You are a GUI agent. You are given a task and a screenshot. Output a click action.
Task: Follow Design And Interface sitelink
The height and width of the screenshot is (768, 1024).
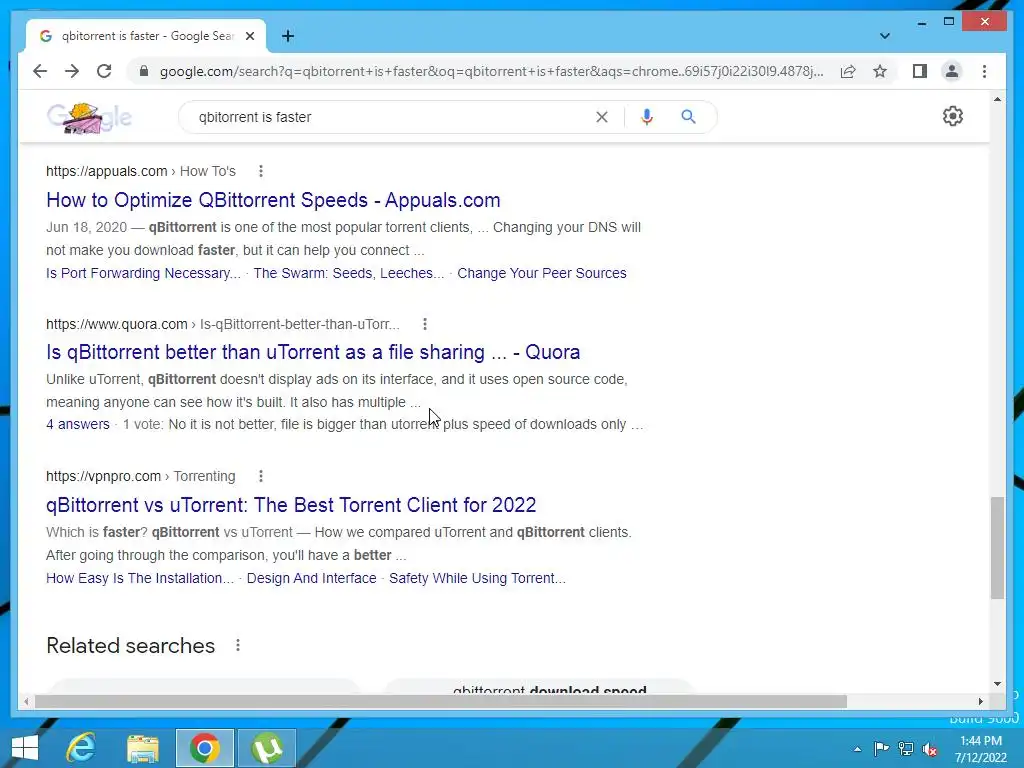tap(312, 578)
